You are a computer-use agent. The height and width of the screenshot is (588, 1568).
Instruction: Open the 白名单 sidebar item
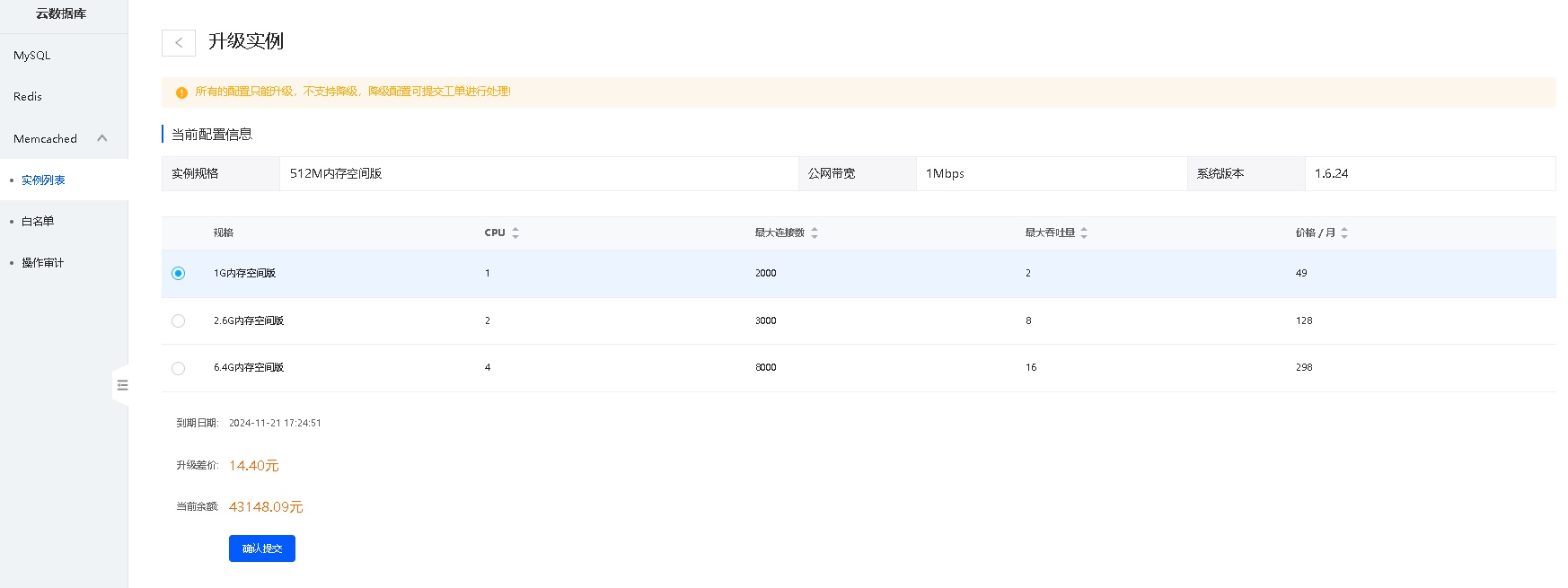click(38, 222)
